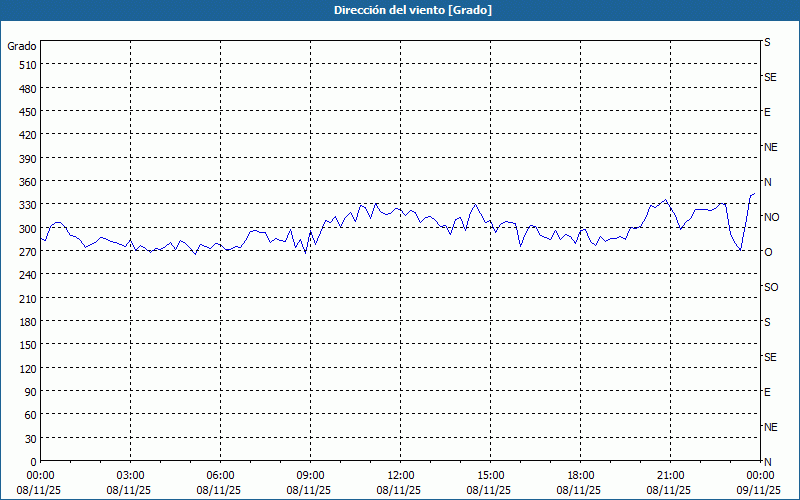Viewport: 800px width, 500px height.
Task: Click the 390 degree axis label
Action: pyautogui.click(x=28, y=159)
